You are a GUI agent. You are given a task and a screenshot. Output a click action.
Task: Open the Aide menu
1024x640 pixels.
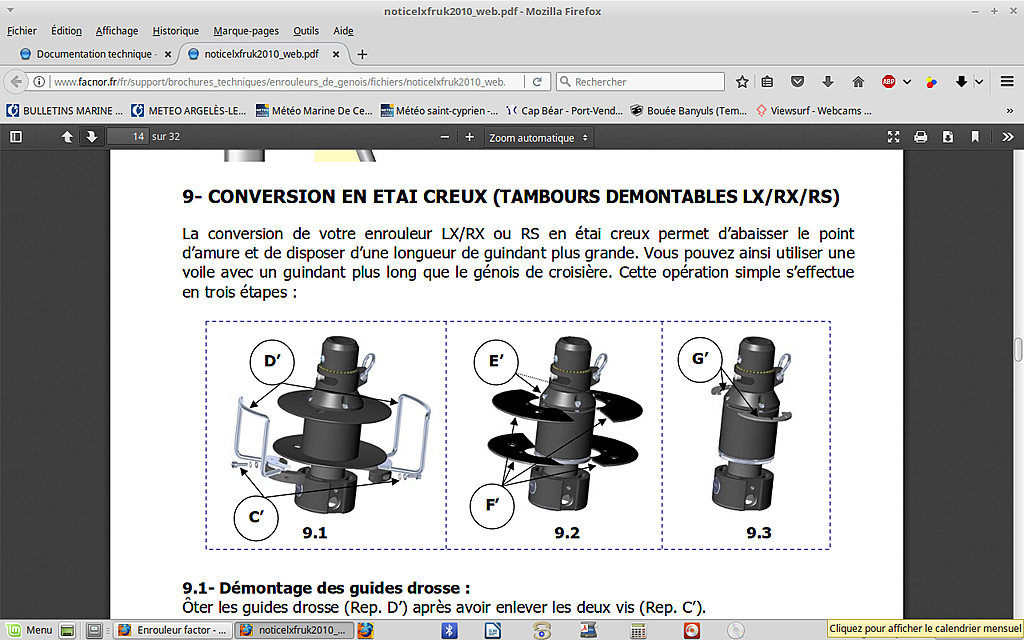(x=344, y=31)
